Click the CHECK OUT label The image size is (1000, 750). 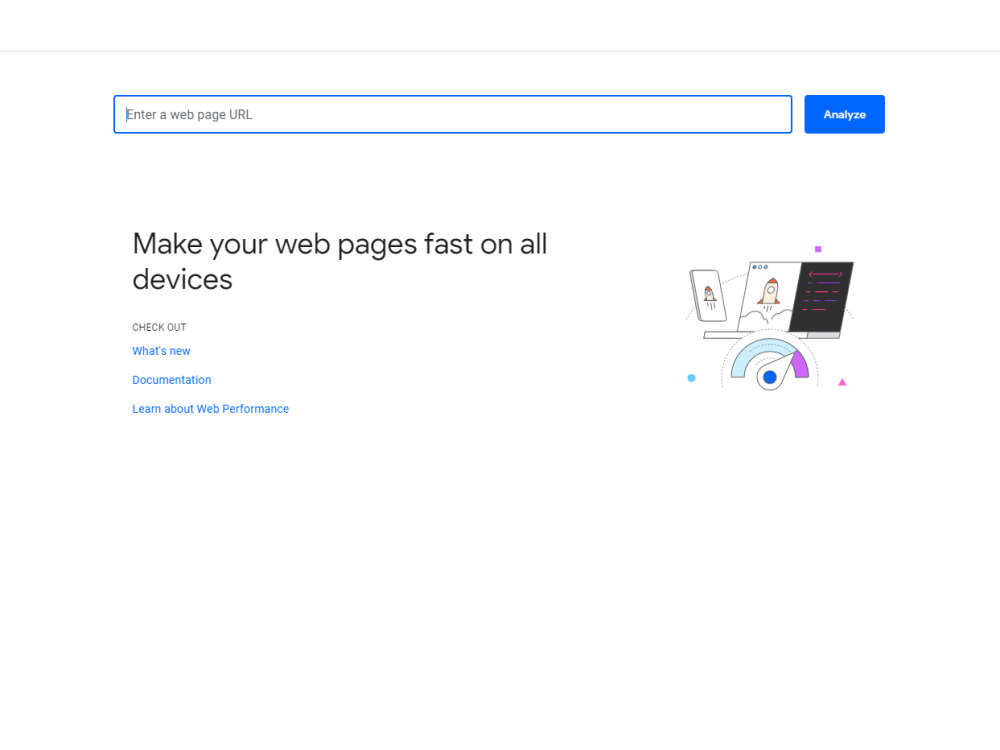tap(159, 327)
